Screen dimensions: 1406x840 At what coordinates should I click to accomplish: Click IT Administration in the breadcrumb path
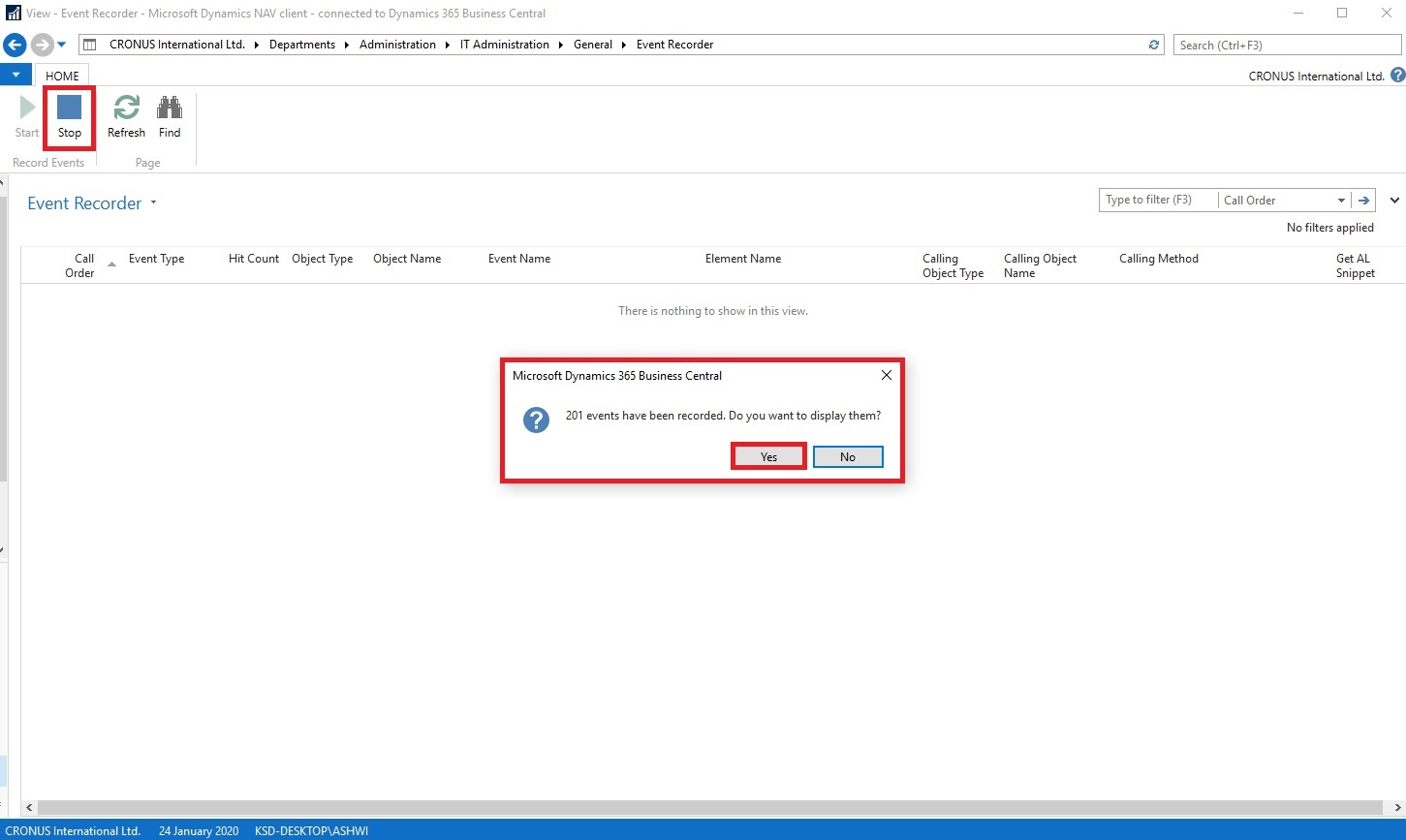coord(504,45)
